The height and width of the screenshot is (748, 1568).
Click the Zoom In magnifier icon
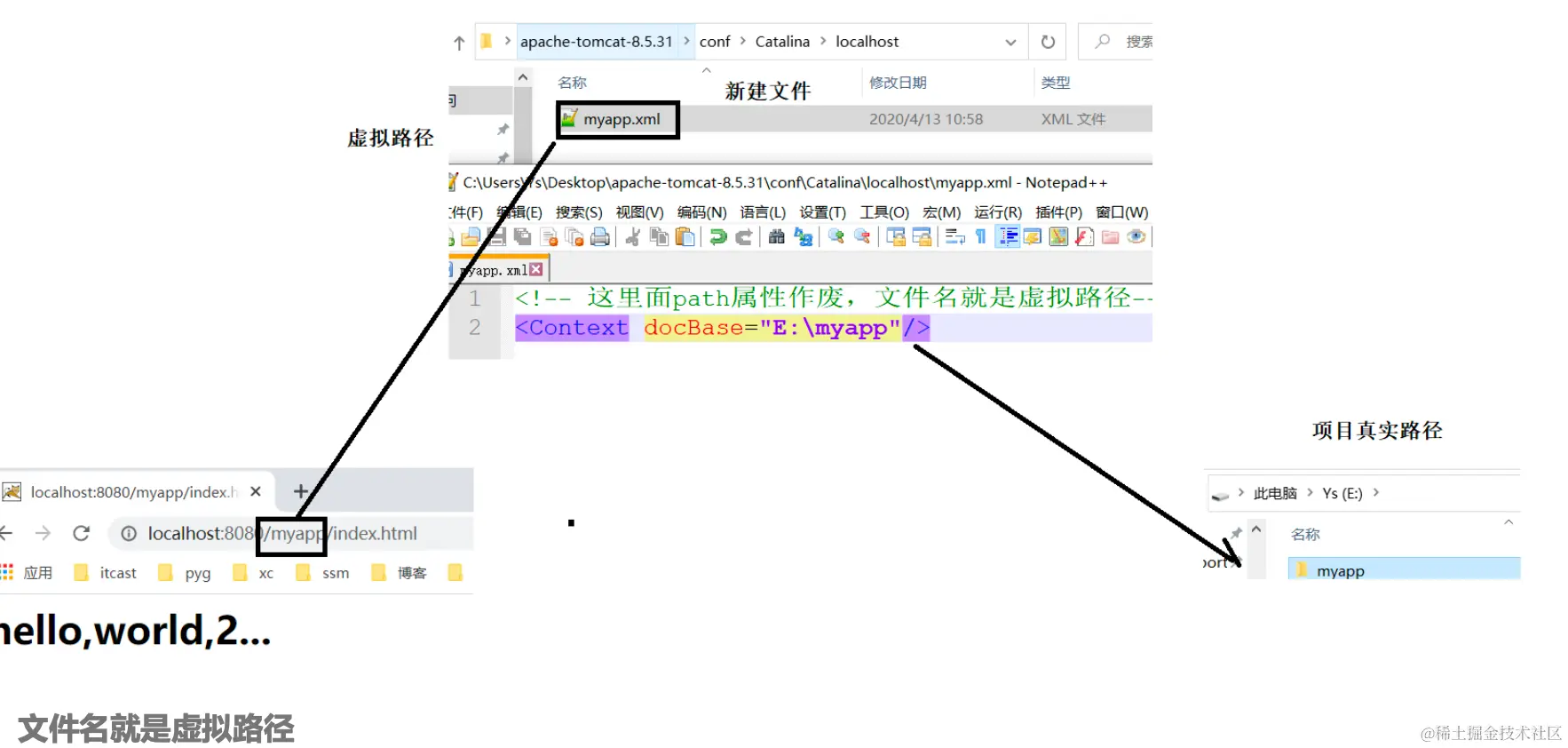tap(836, 236)
